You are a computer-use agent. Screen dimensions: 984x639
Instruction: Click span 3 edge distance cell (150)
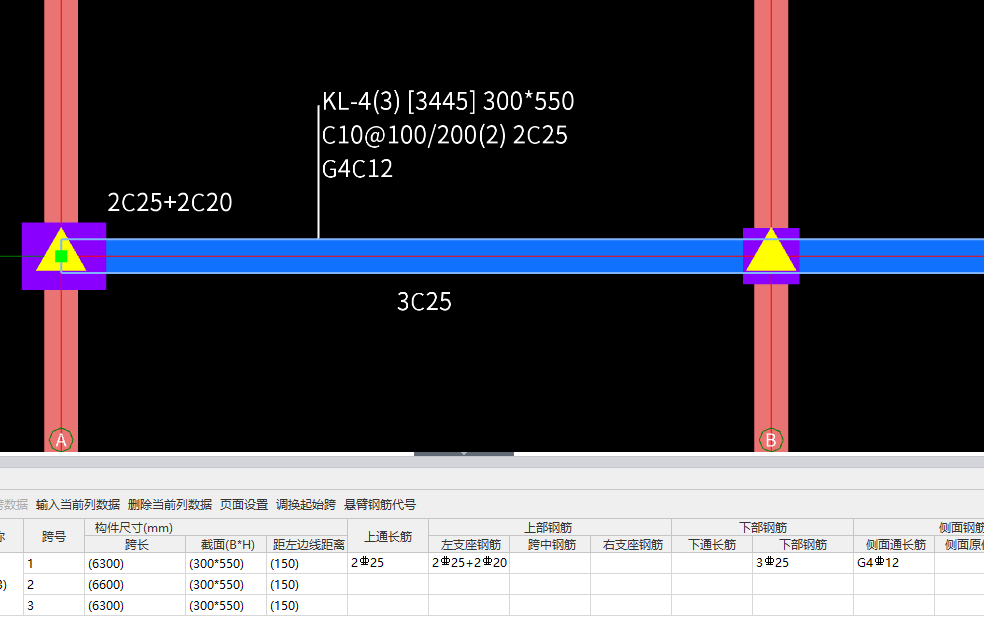click(307, 605)
